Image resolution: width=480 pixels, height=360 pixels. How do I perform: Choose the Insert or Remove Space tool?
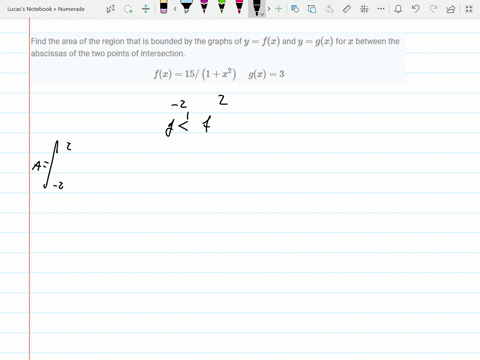coord(146,9)
